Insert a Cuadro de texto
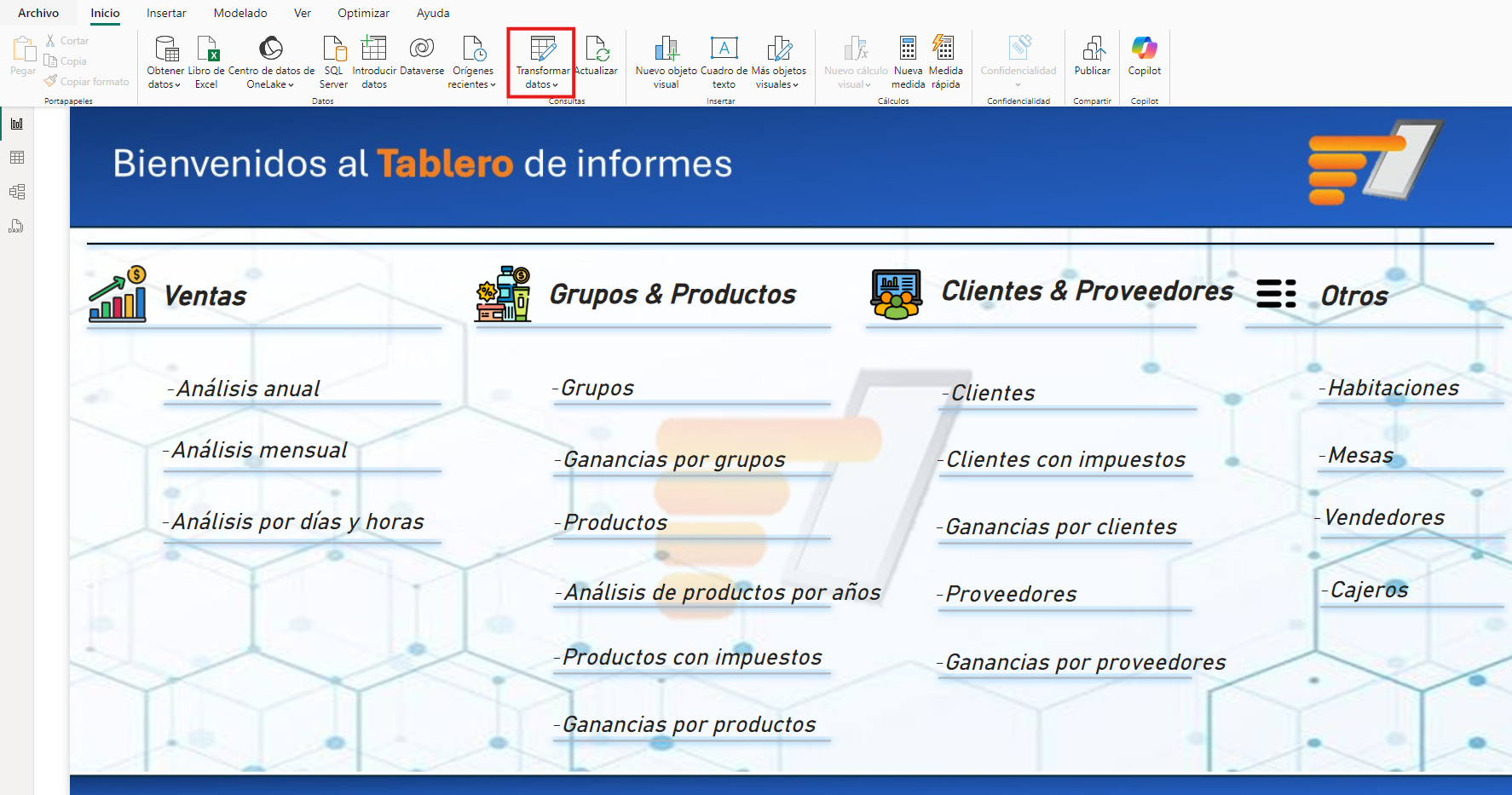 [724, 61]
